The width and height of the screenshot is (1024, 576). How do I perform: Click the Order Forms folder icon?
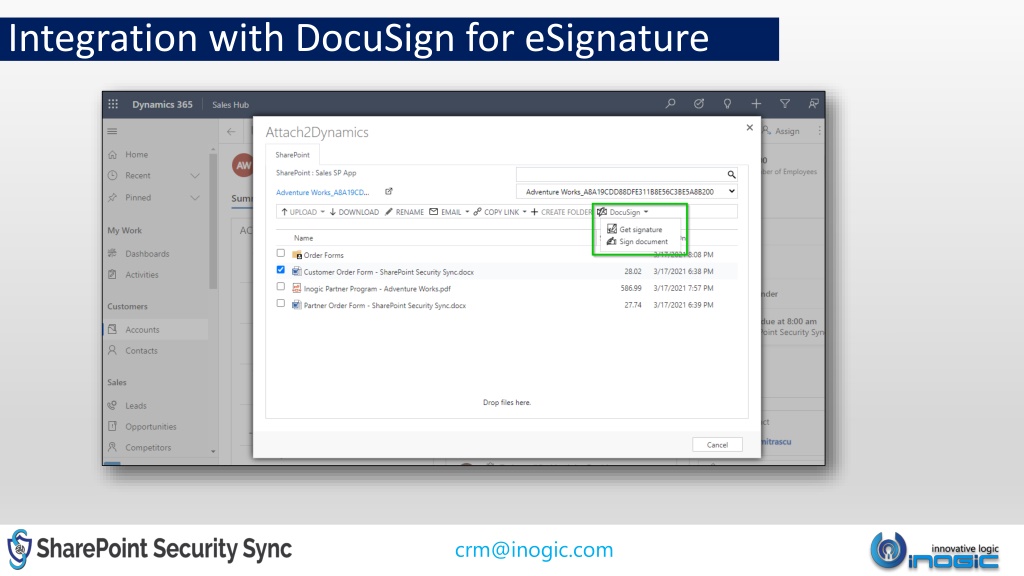click(296, 255)
